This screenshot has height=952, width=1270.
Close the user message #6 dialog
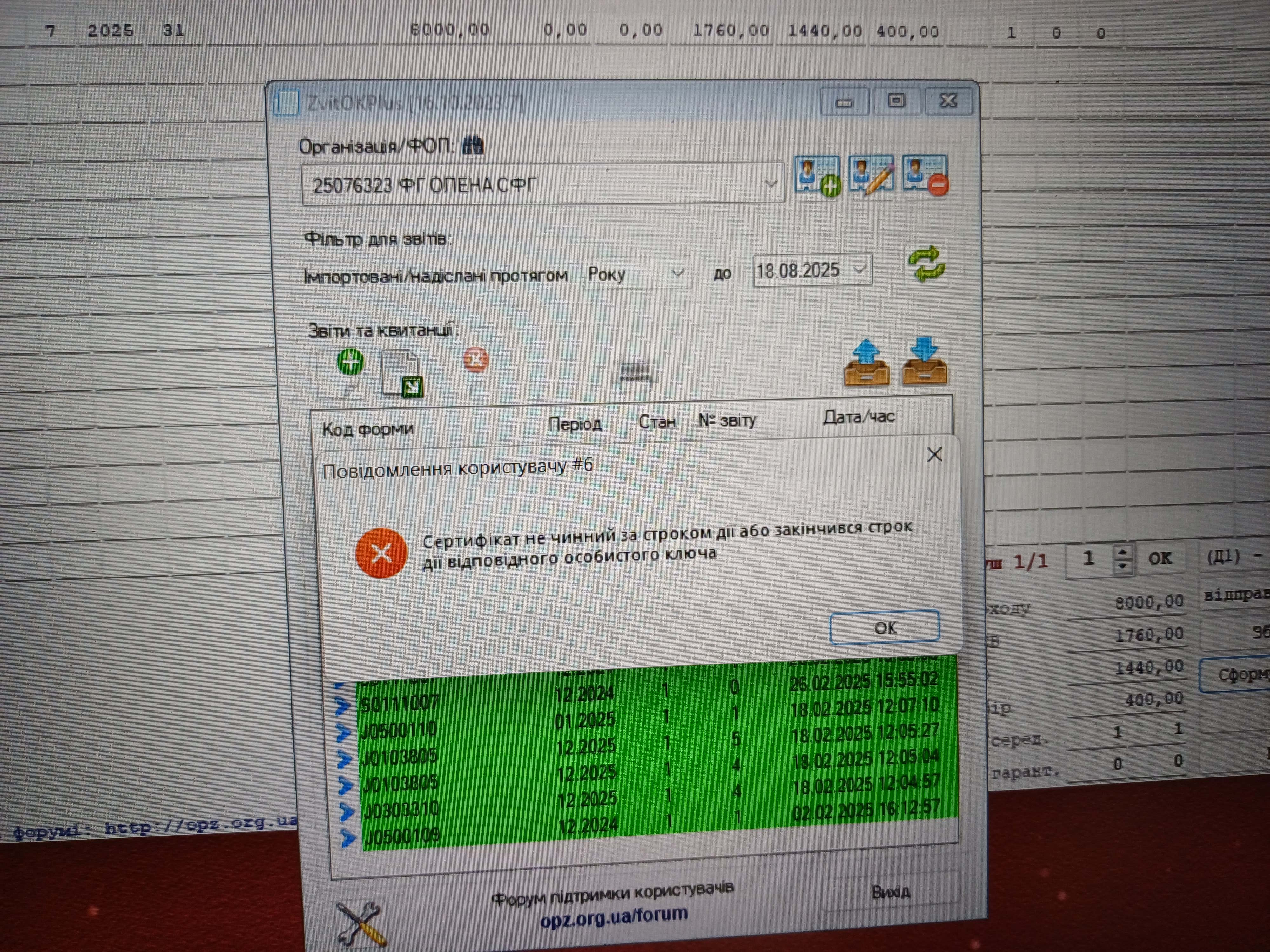(934, 455)
